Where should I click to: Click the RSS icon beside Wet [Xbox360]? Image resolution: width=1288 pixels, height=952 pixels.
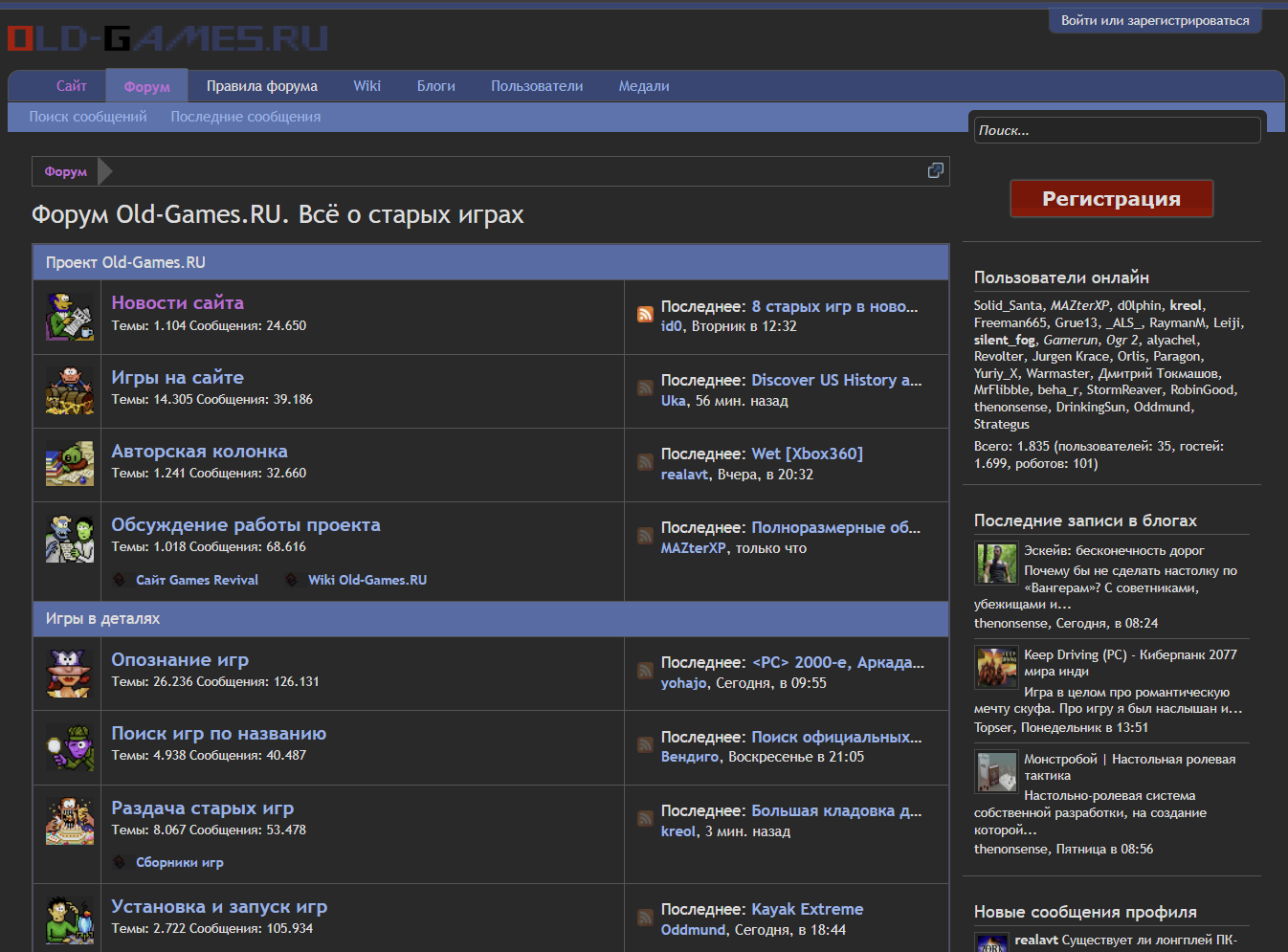point(646,462)
